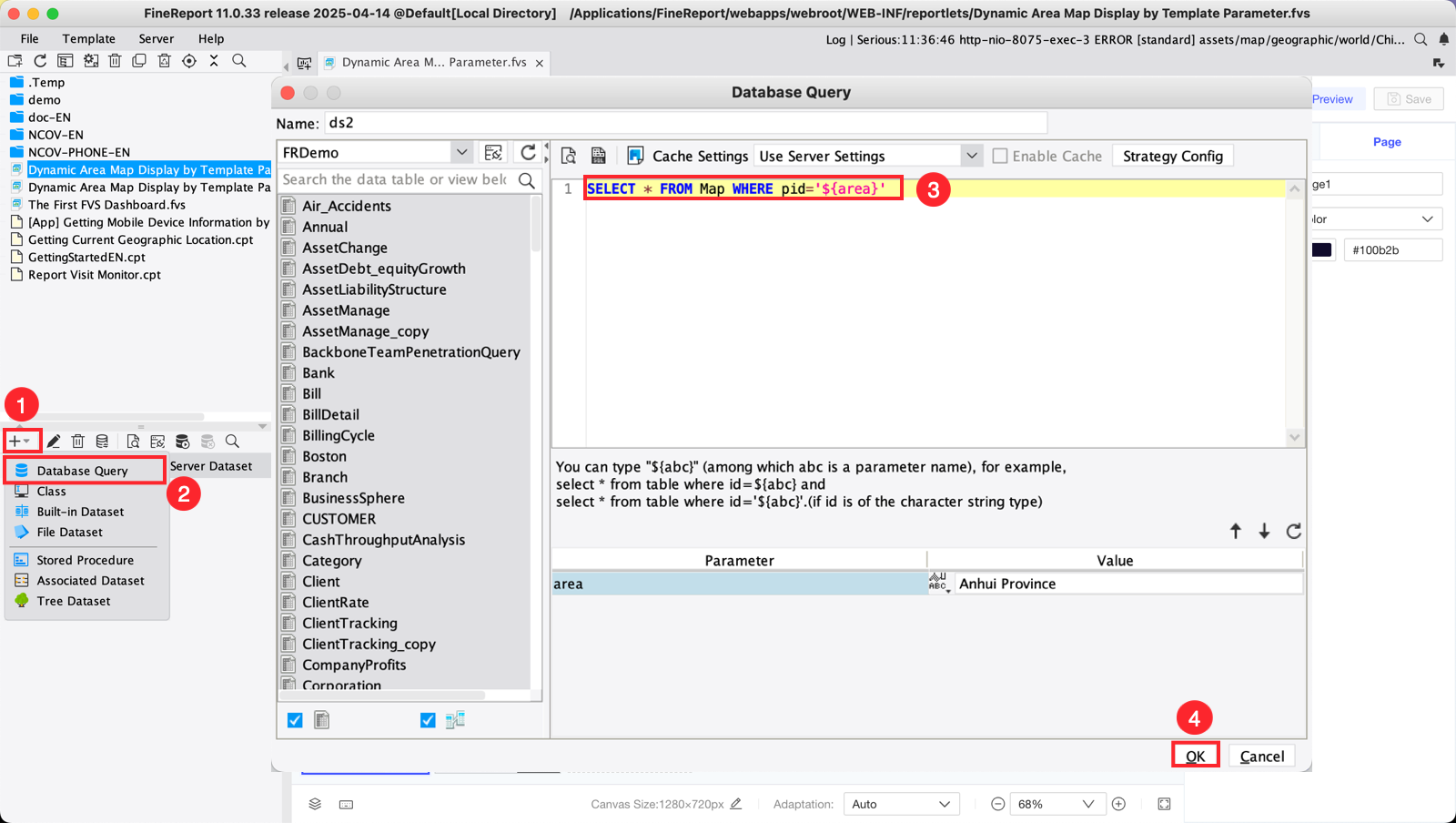
Task: Click the locate current template target icon
Action: [189, 61]
